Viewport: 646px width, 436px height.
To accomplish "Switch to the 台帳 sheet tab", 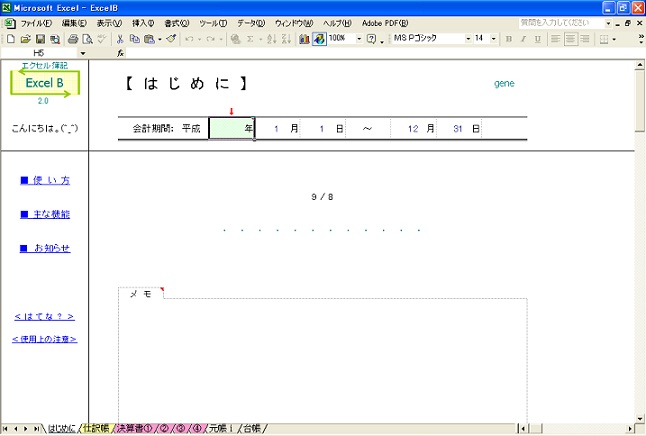I will (252, 429).
